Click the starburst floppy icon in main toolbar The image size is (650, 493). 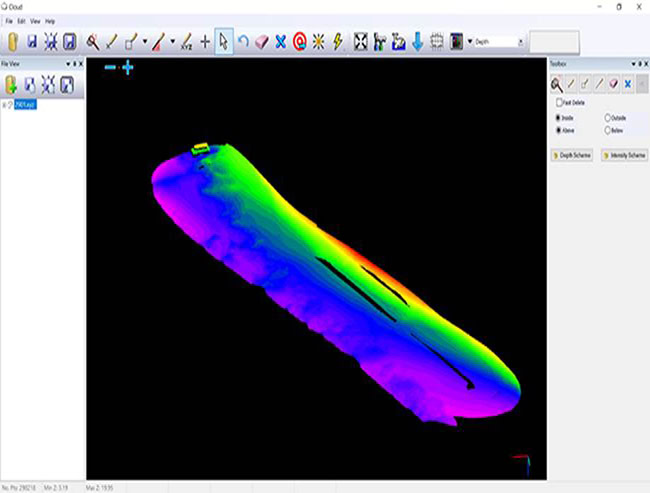click(x=51, y=42)
